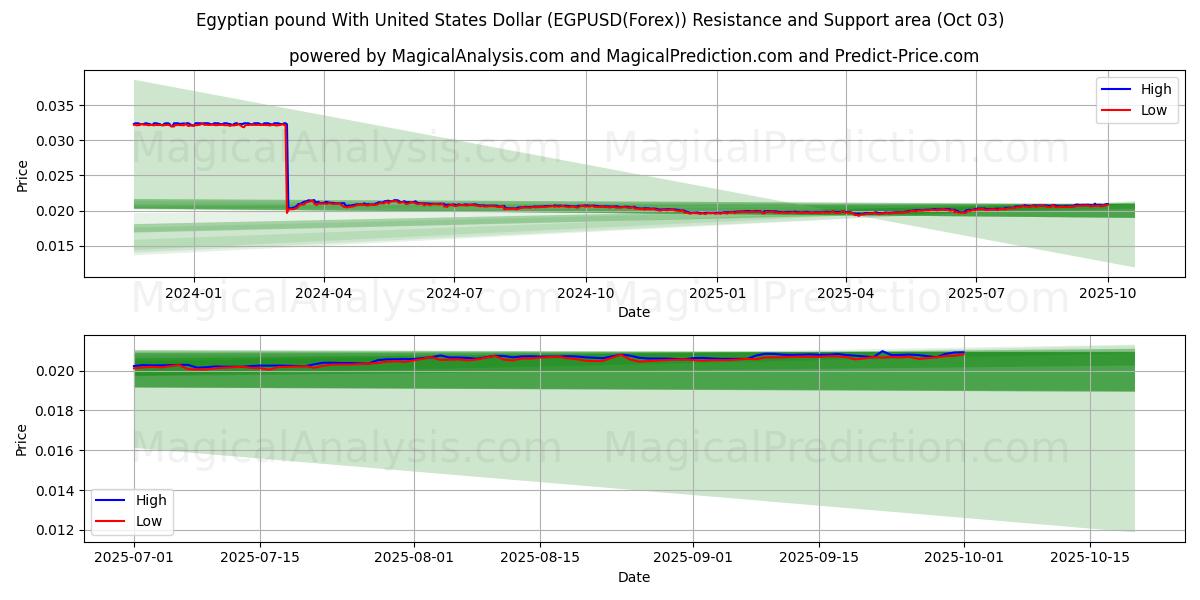Click the 'powered by MagicalAnalysis.com' subtitle

point(634,56)
